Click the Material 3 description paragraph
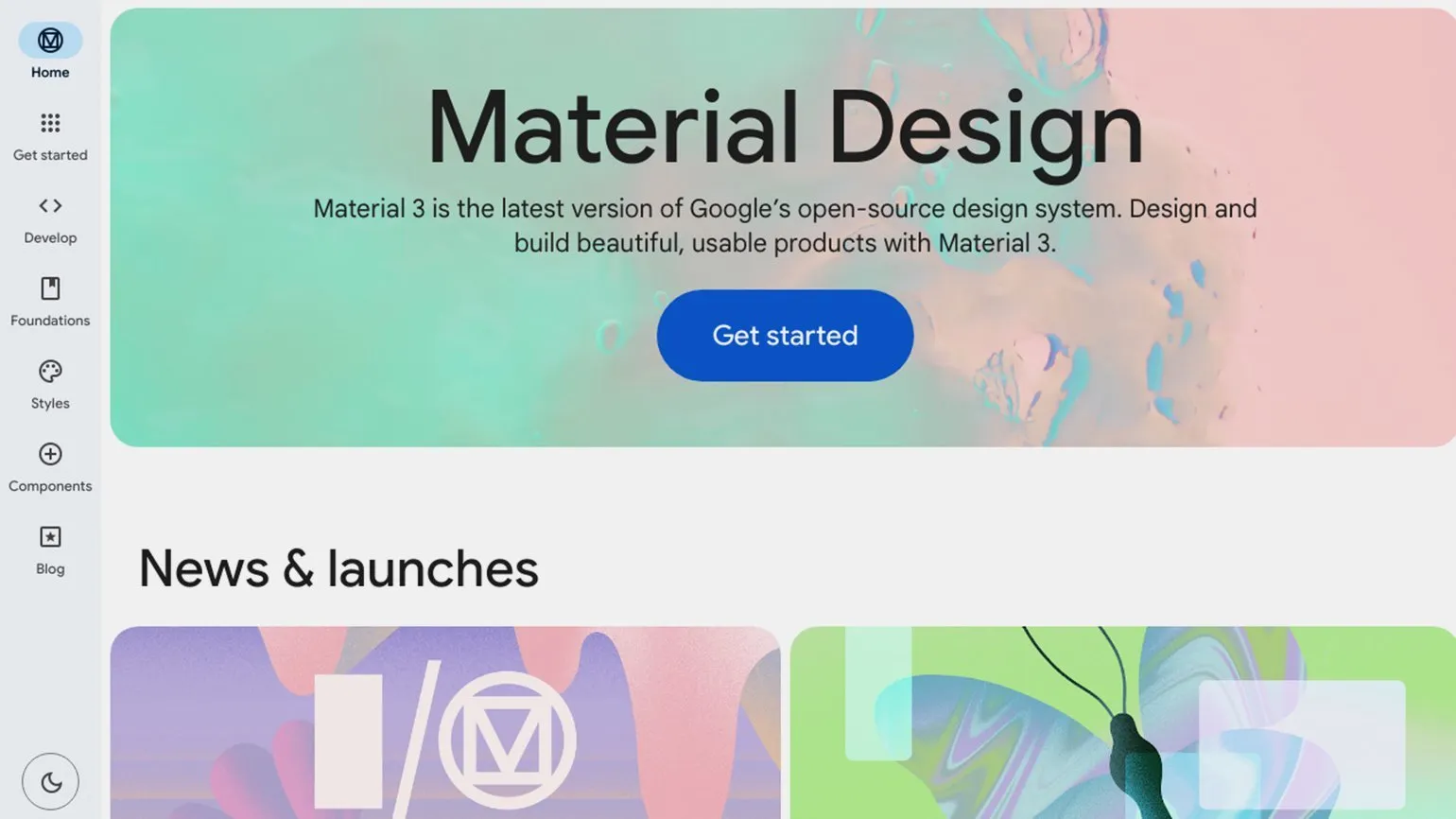This screenshot has width=1456, height=819. [x=785, y=226]
